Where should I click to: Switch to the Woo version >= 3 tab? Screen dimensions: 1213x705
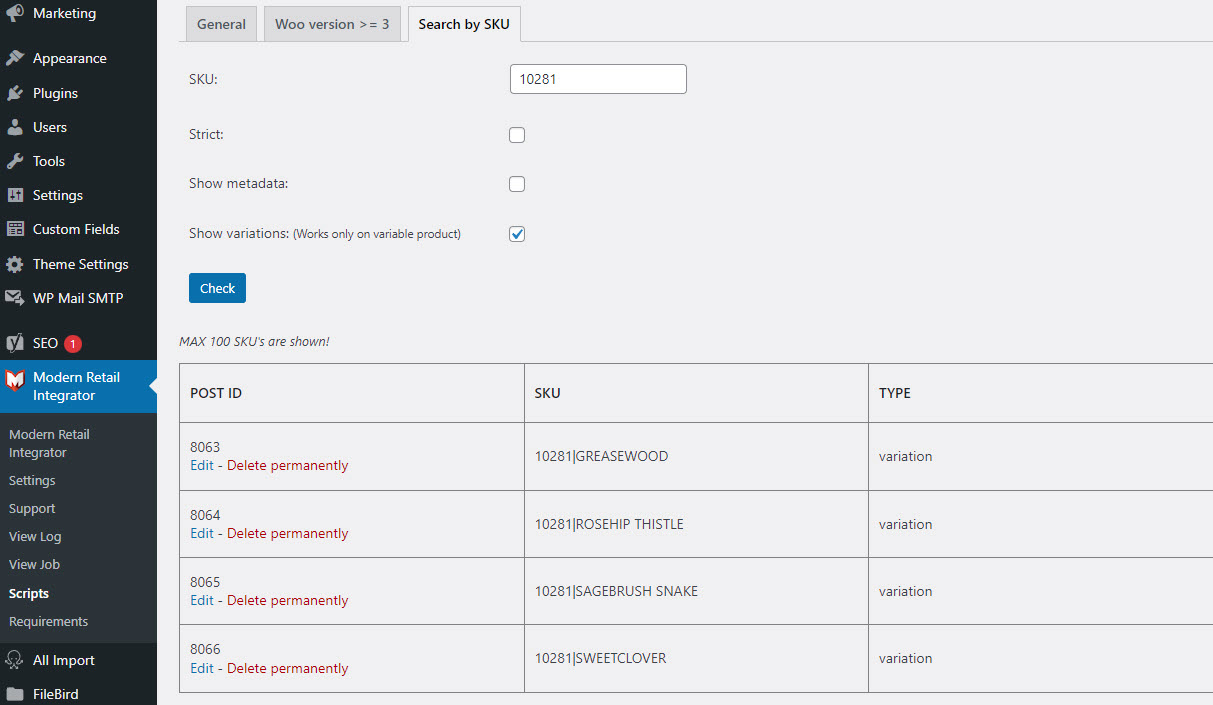tap(332, 24)
